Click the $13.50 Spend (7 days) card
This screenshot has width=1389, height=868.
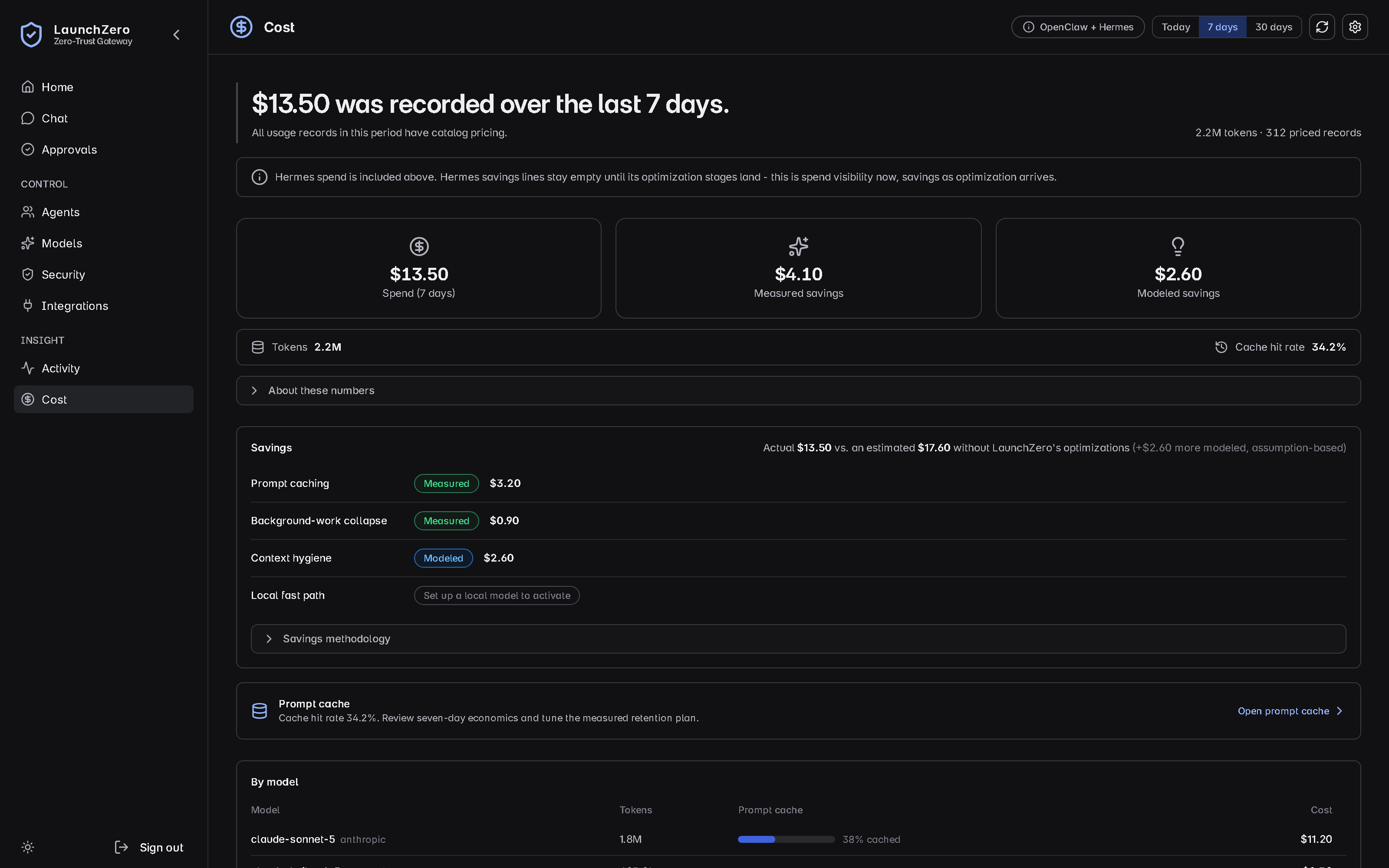(x=418, y=268)
